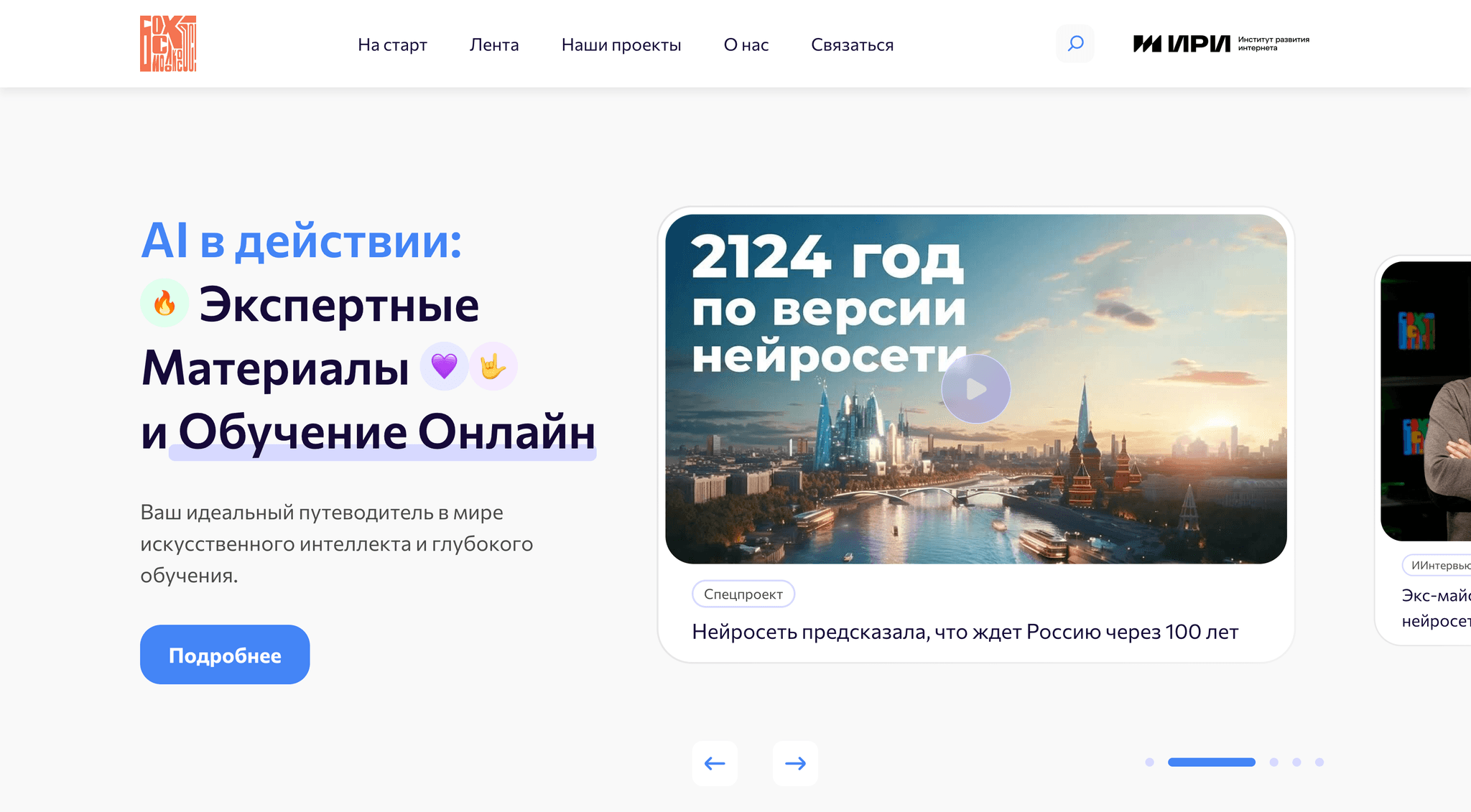Select the last pagination dot on the right

click(x=1318, y=762)
